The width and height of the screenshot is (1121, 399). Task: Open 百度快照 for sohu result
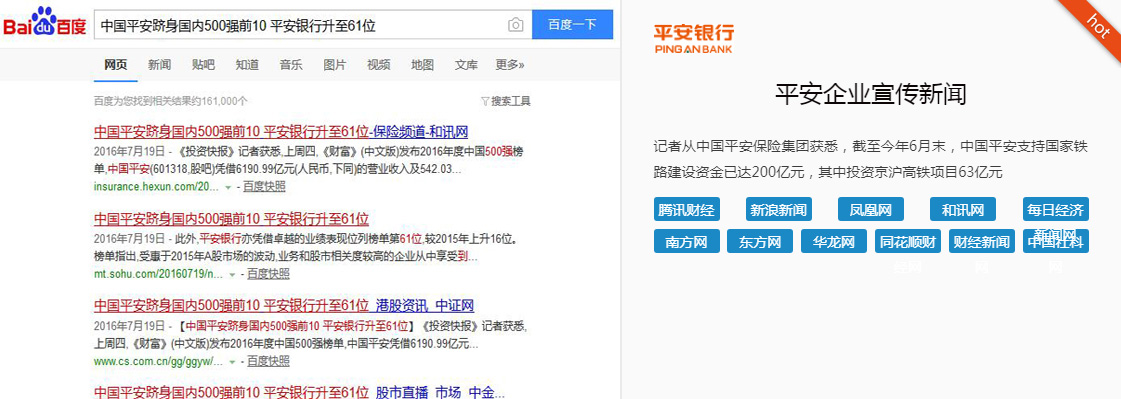point(268,274)
